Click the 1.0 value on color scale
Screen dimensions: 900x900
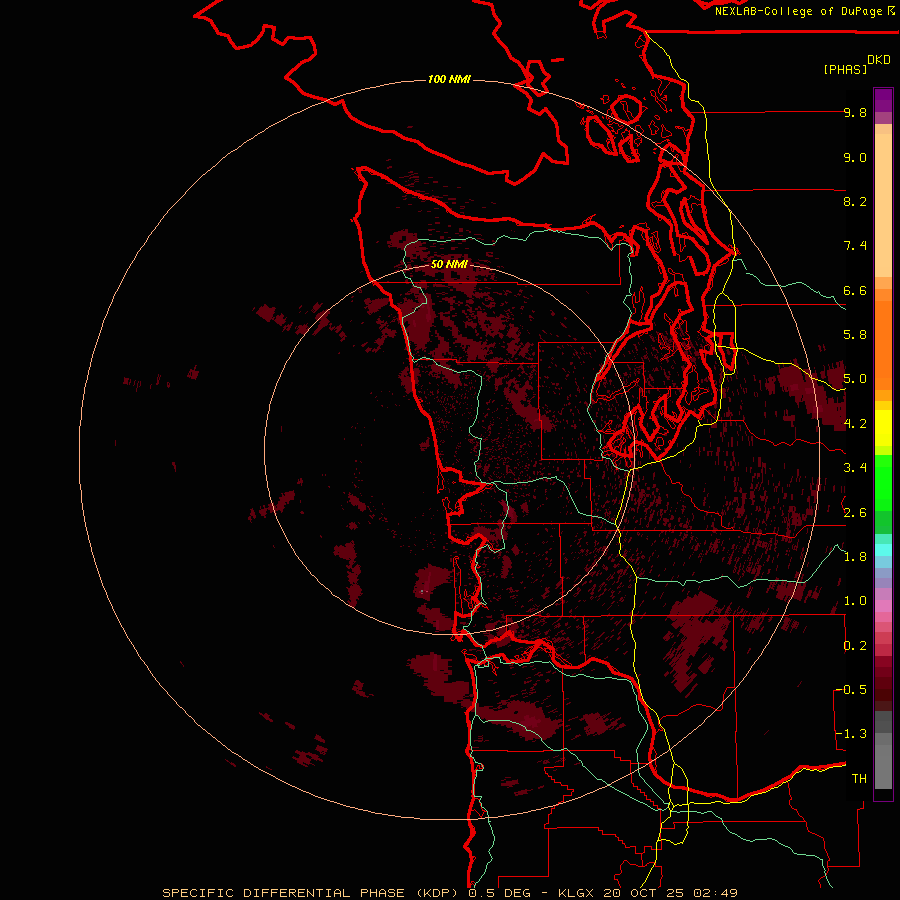click(x=855, y=601)
